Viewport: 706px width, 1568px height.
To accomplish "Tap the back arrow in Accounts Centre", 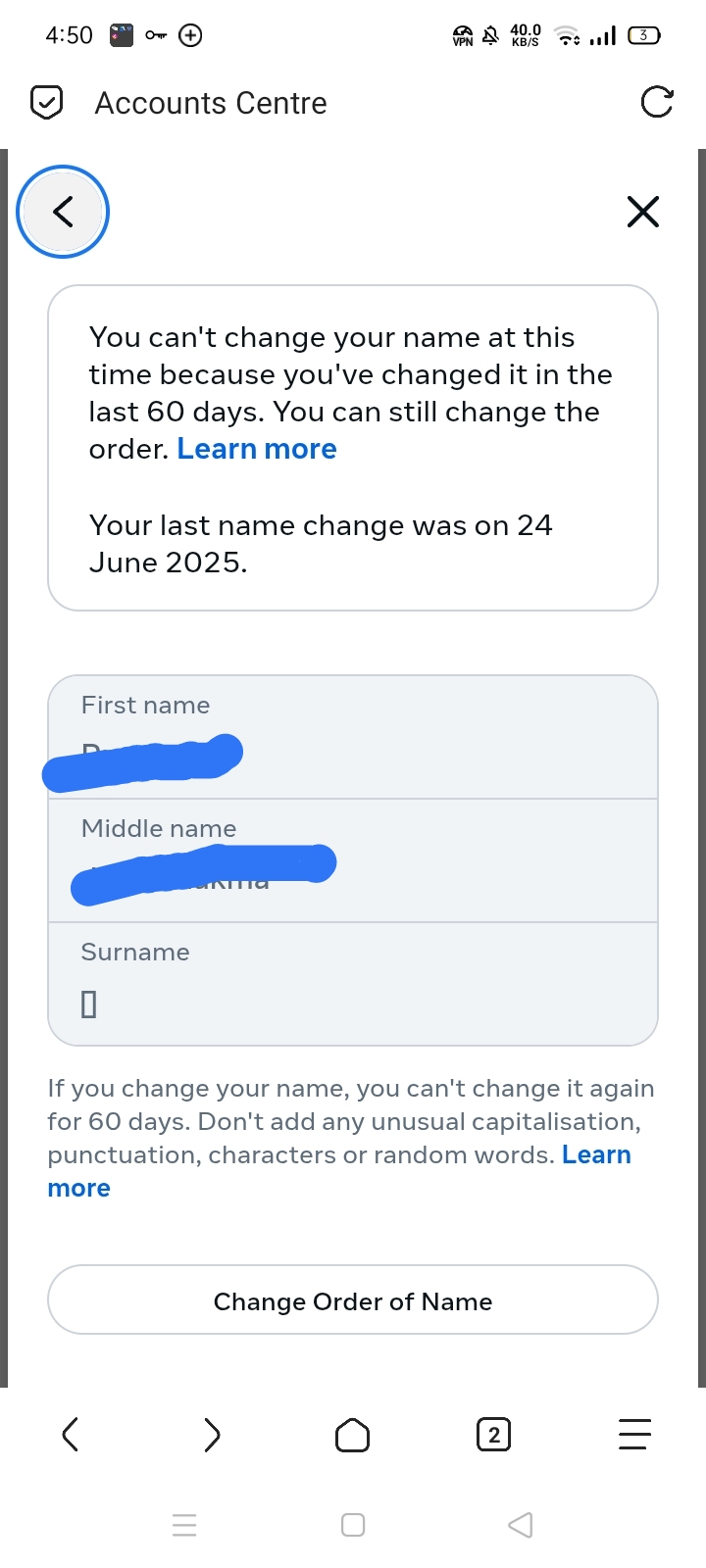I will click(x=63, y=212).
